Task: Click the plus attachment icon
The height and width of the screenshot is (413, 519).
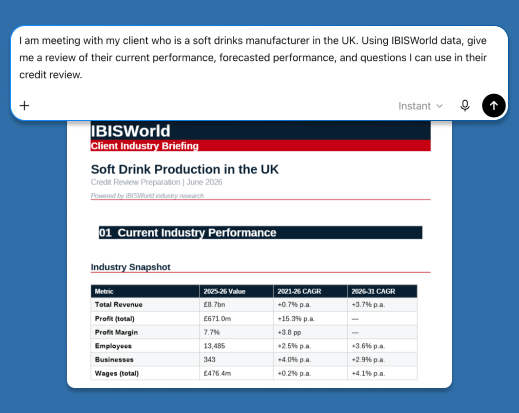Action: (x=24, y=106)
